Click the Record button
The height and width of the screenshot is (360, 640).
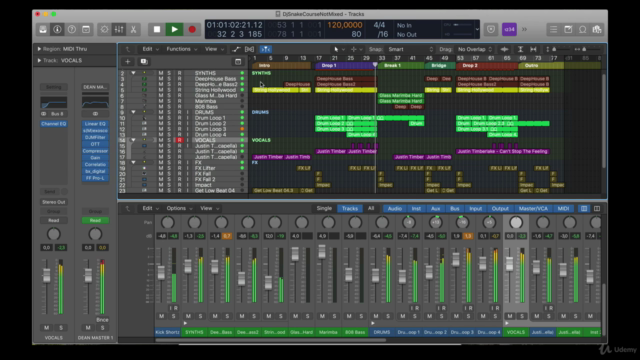(x=192, y=29)
